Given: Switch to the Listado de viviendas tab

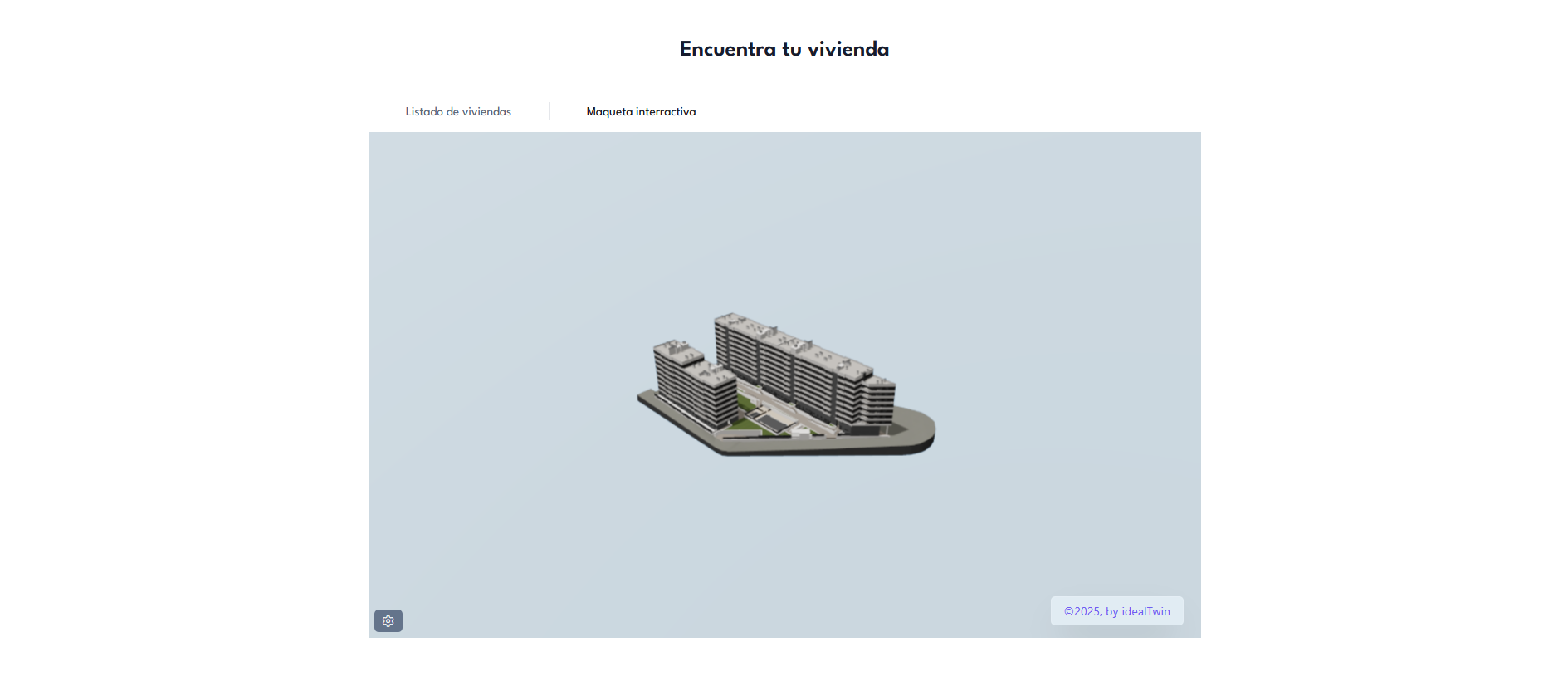Looking at the screenshot, I should pos(458,111).
